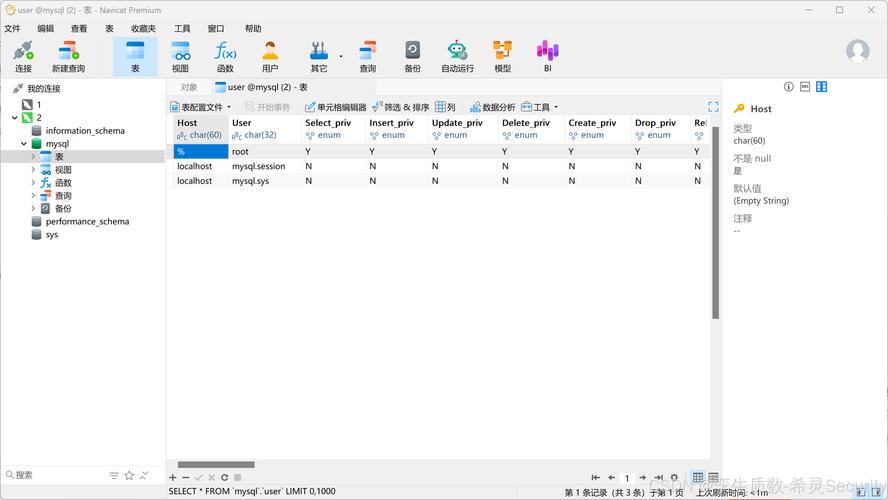Click the Columns button
888x500 pixels.
point(446,107)
